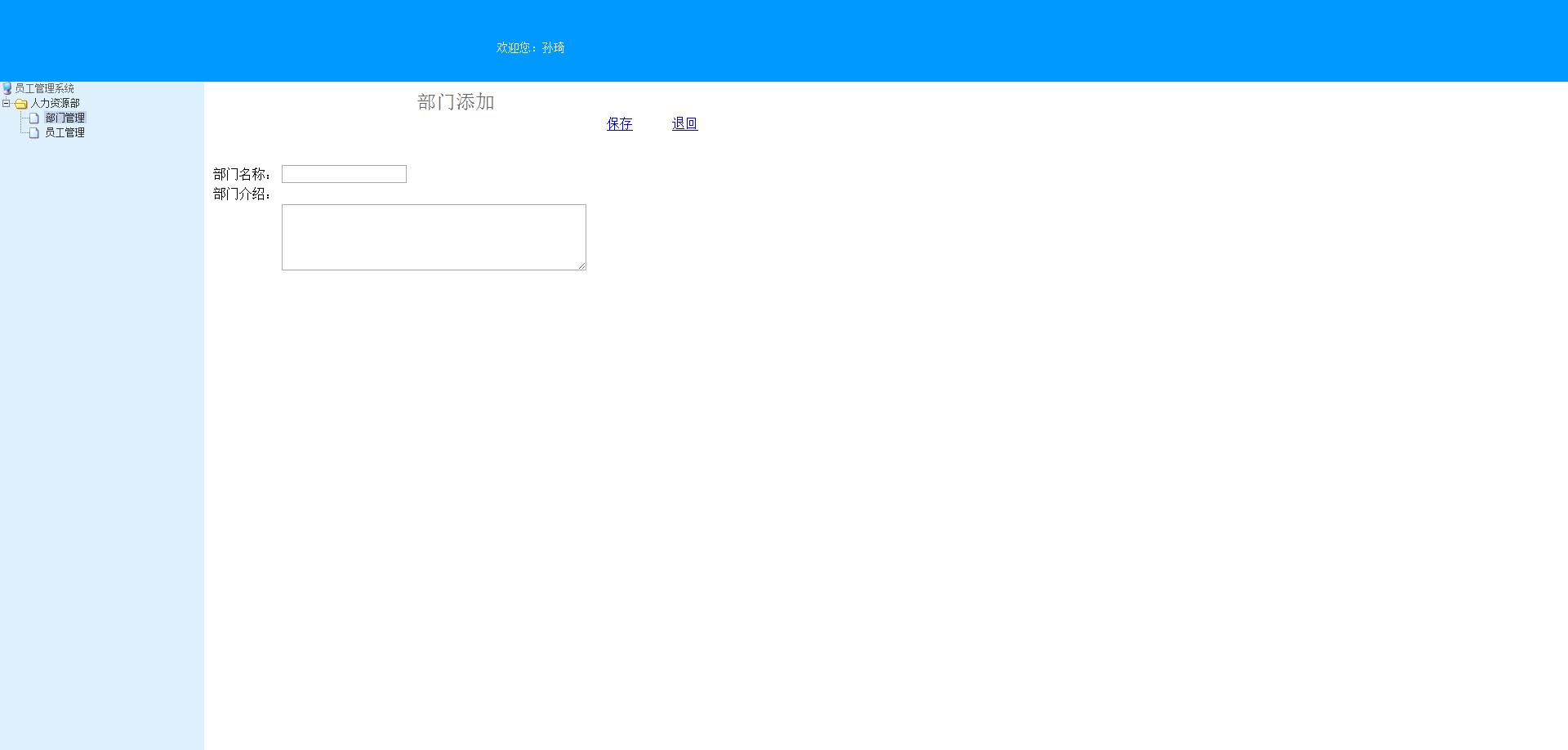Click the 员工管理系统 computer icon
Viewport: 1568px width, 750px height.
pyautogui.click(x=7, y=88)
